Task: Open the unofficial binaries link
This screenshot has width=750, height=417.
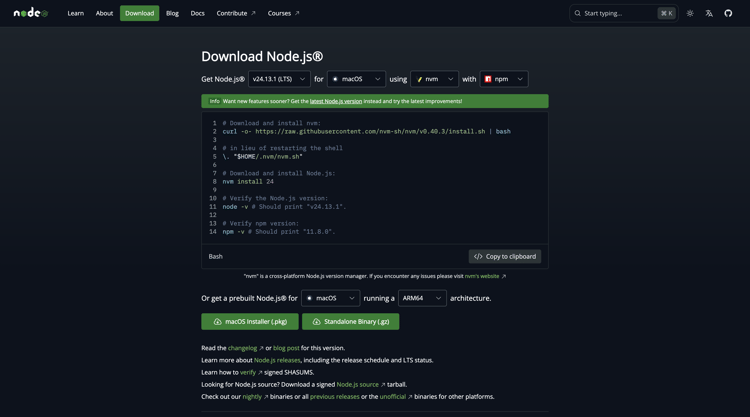Action: coord(396,396)
